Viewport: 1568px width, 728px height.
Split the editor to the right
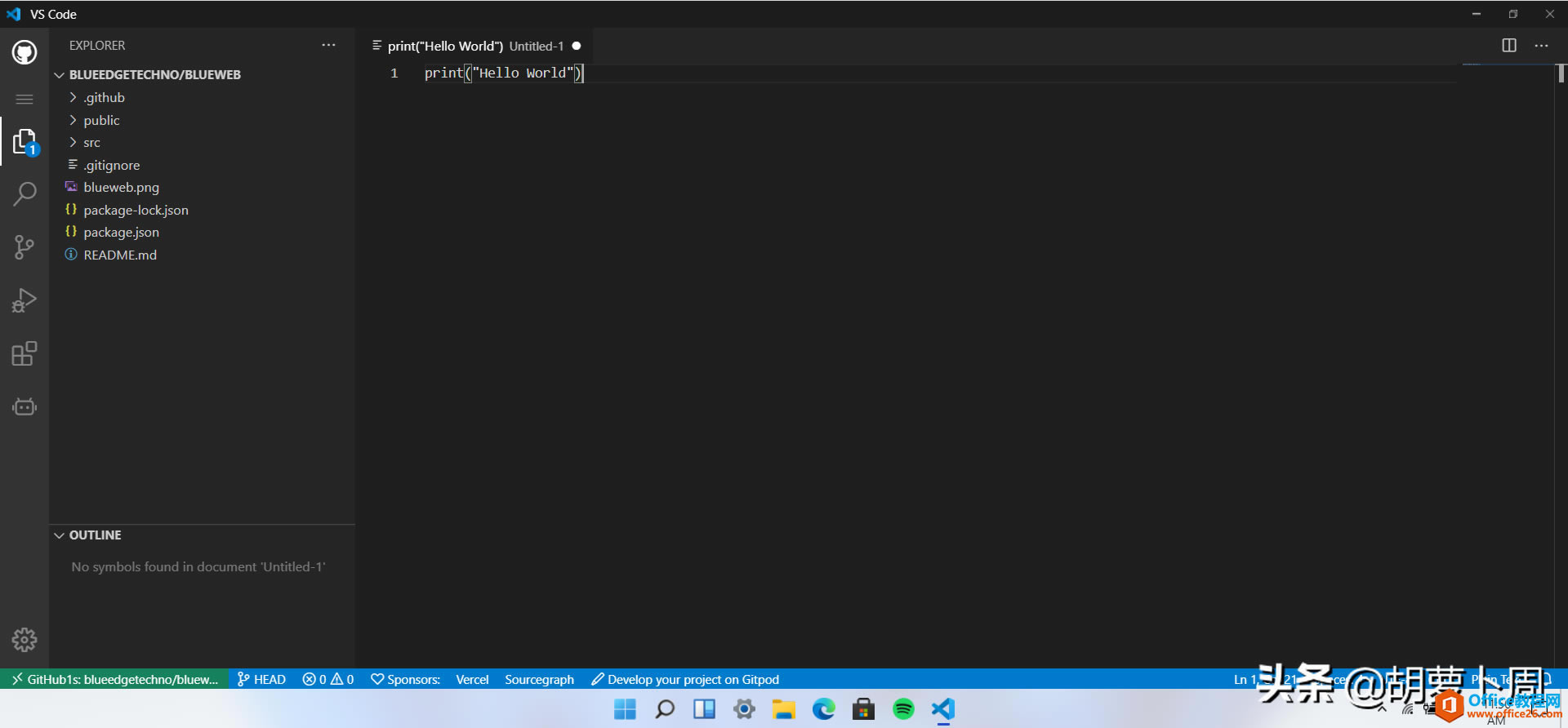1509,46
